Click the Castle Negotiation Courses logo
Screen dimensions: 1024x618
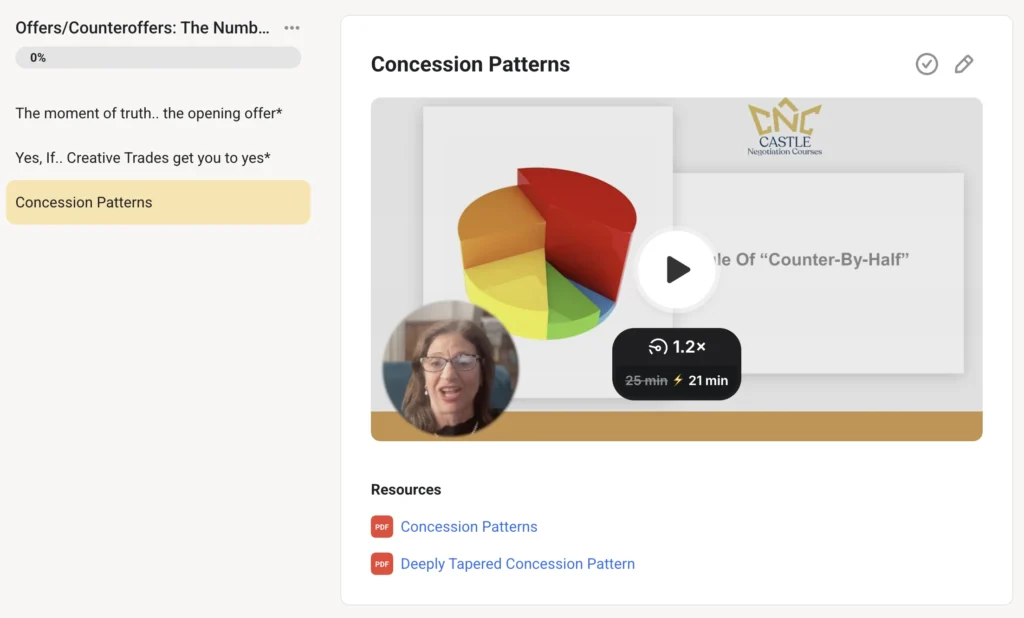785,128
